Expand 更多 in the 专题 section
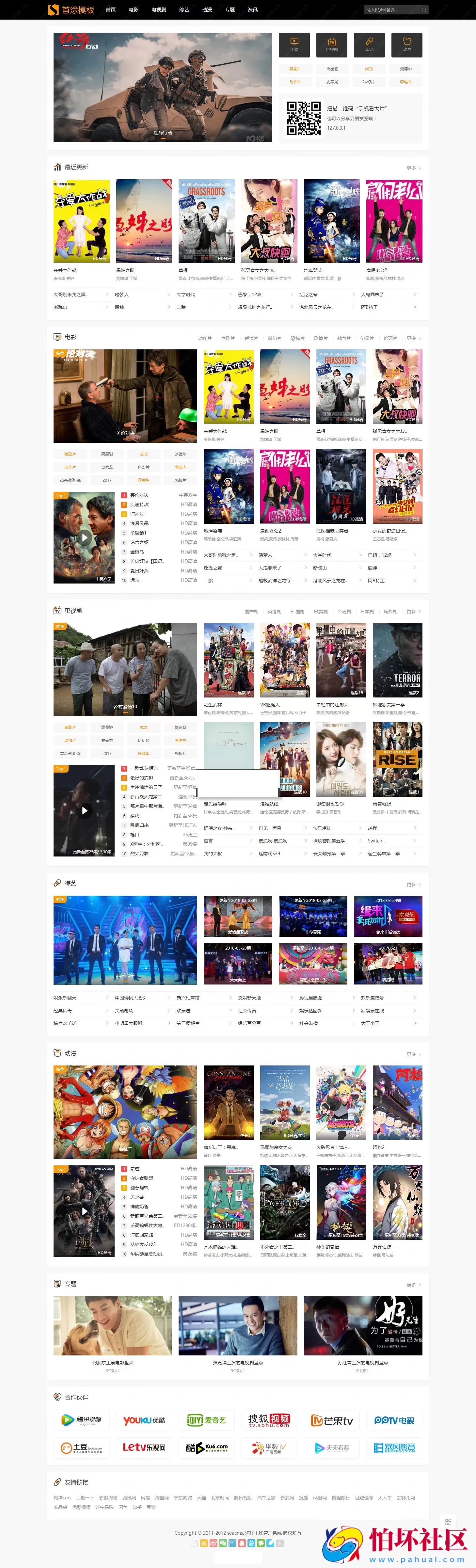Viewport: 476px width, 1568px height. pos(413,1285)
